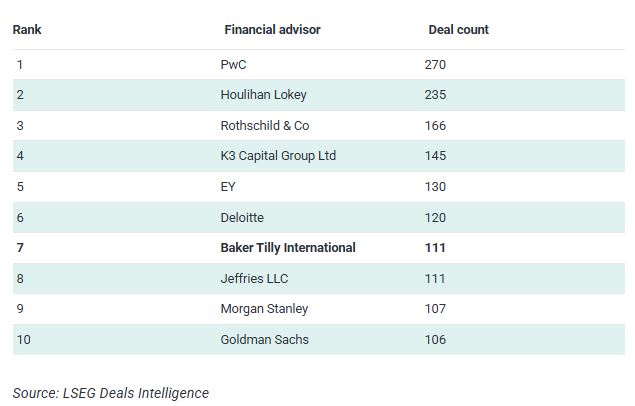Select Morgan Stanley in the table
The width and height of the screenshot is (635, 406).
264,309
